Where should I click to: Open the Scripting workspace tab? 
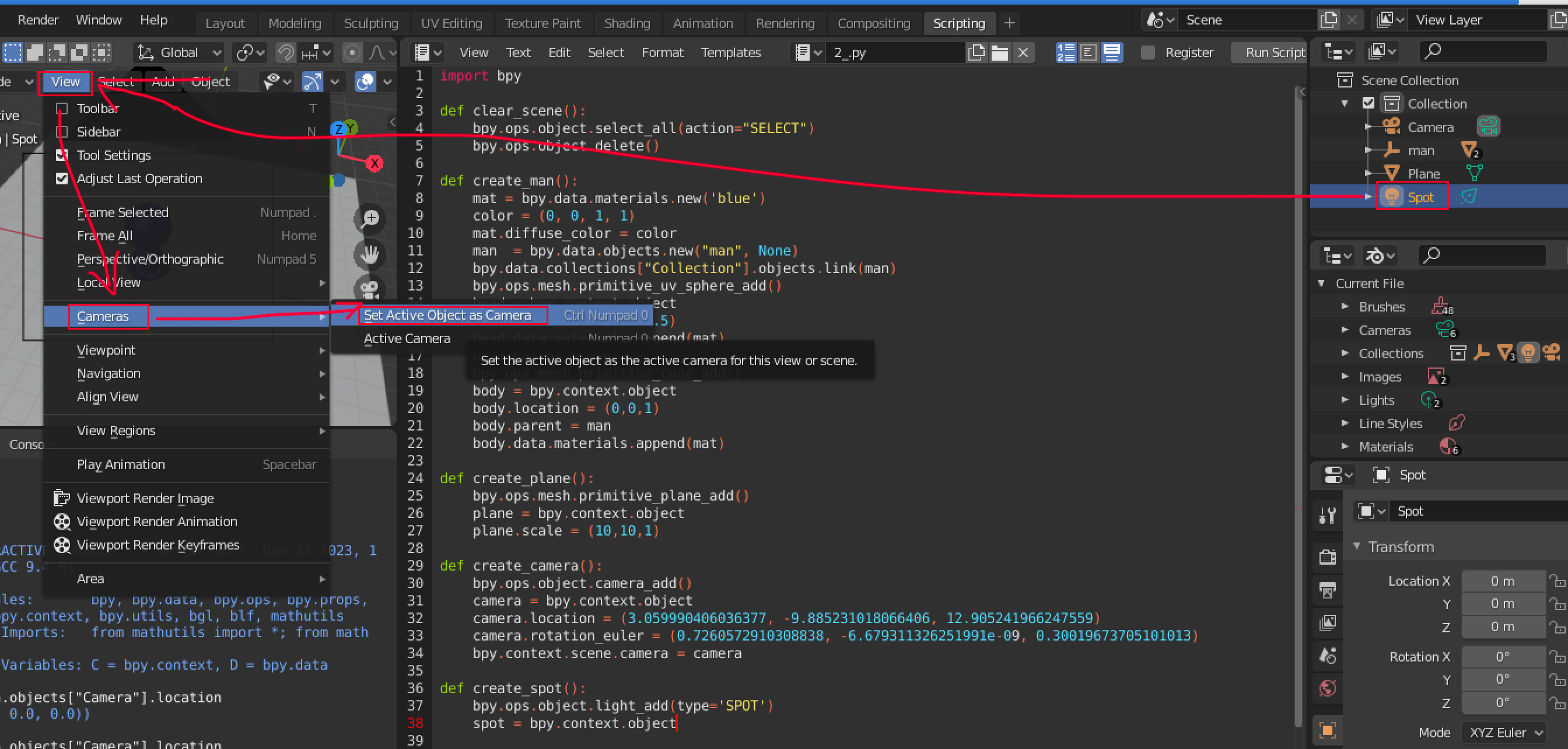[x=958, y=23]
